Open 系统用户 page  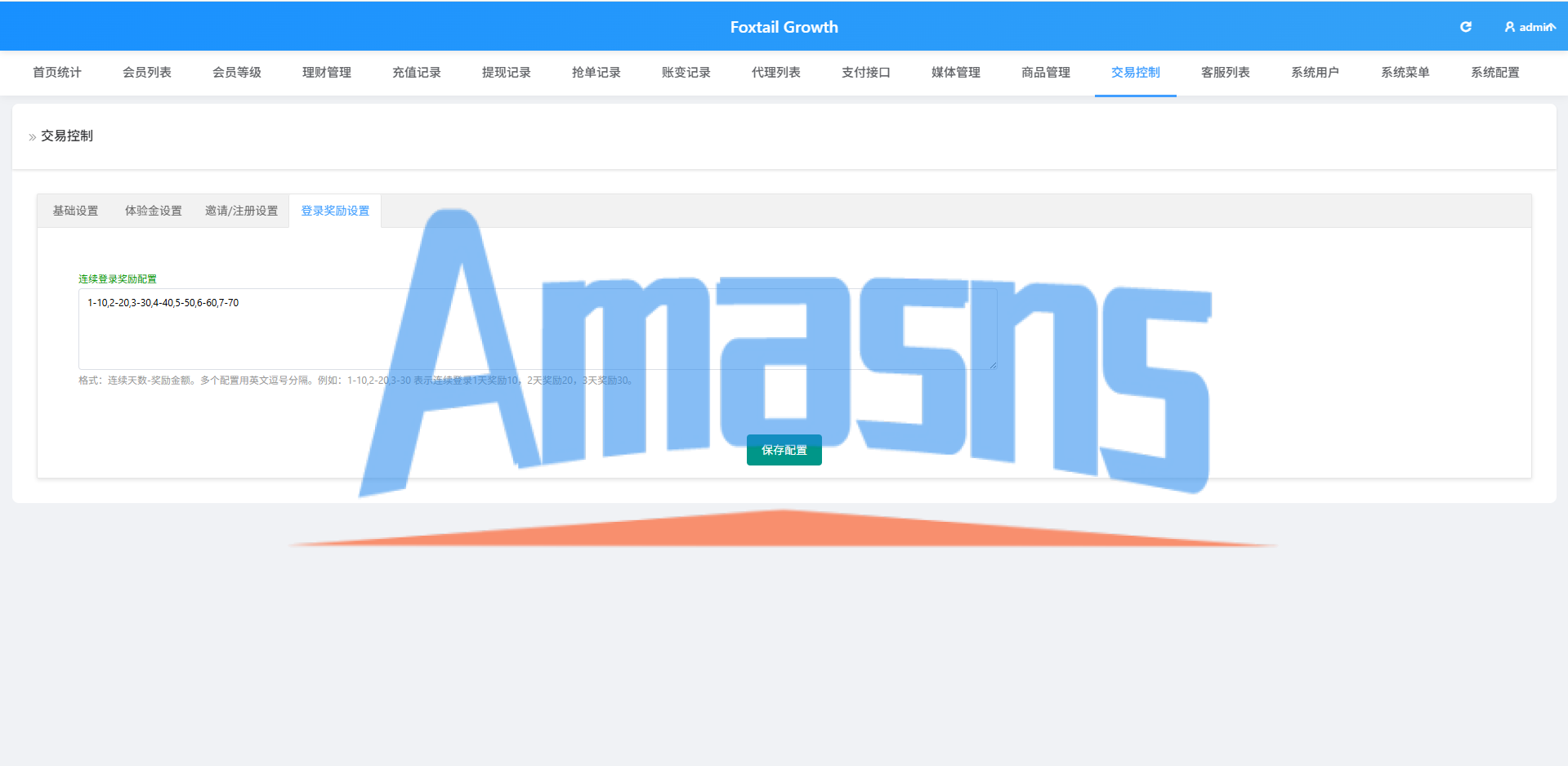click(1316, 73)
